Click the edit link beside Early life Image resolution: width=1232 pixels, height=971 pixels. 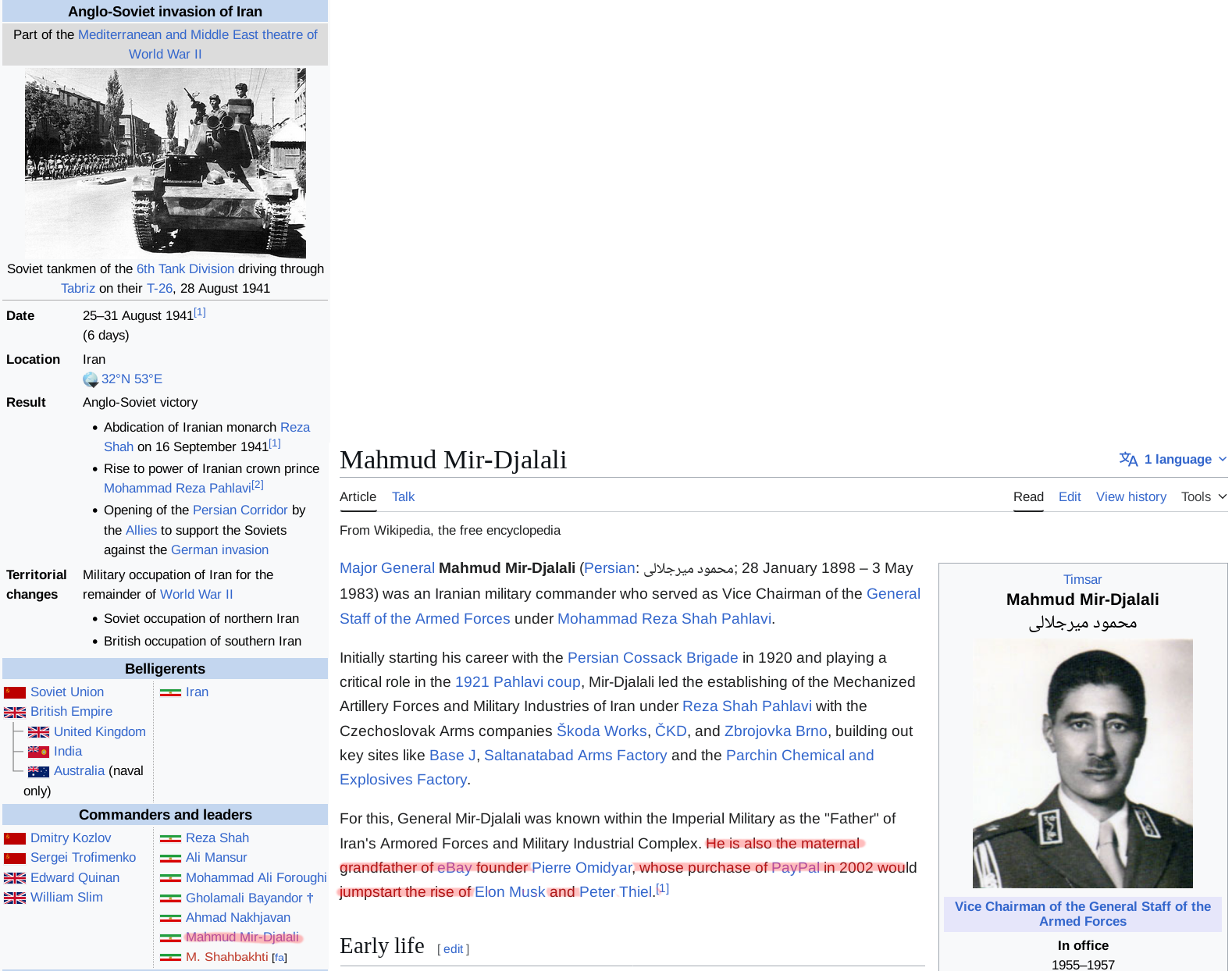coord(453,949)
